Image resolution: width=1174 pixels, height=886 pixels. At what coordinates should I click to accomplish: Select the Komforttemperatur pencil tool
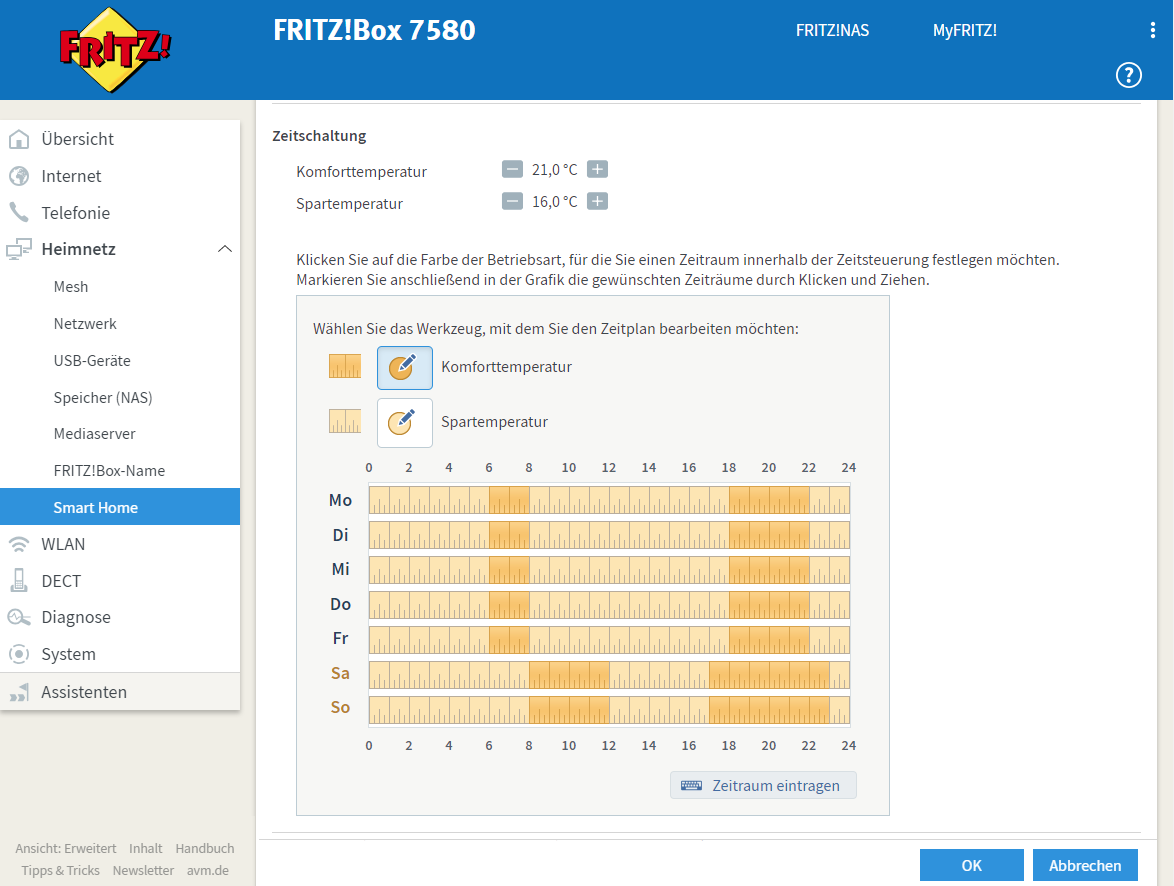click(404, 367)
